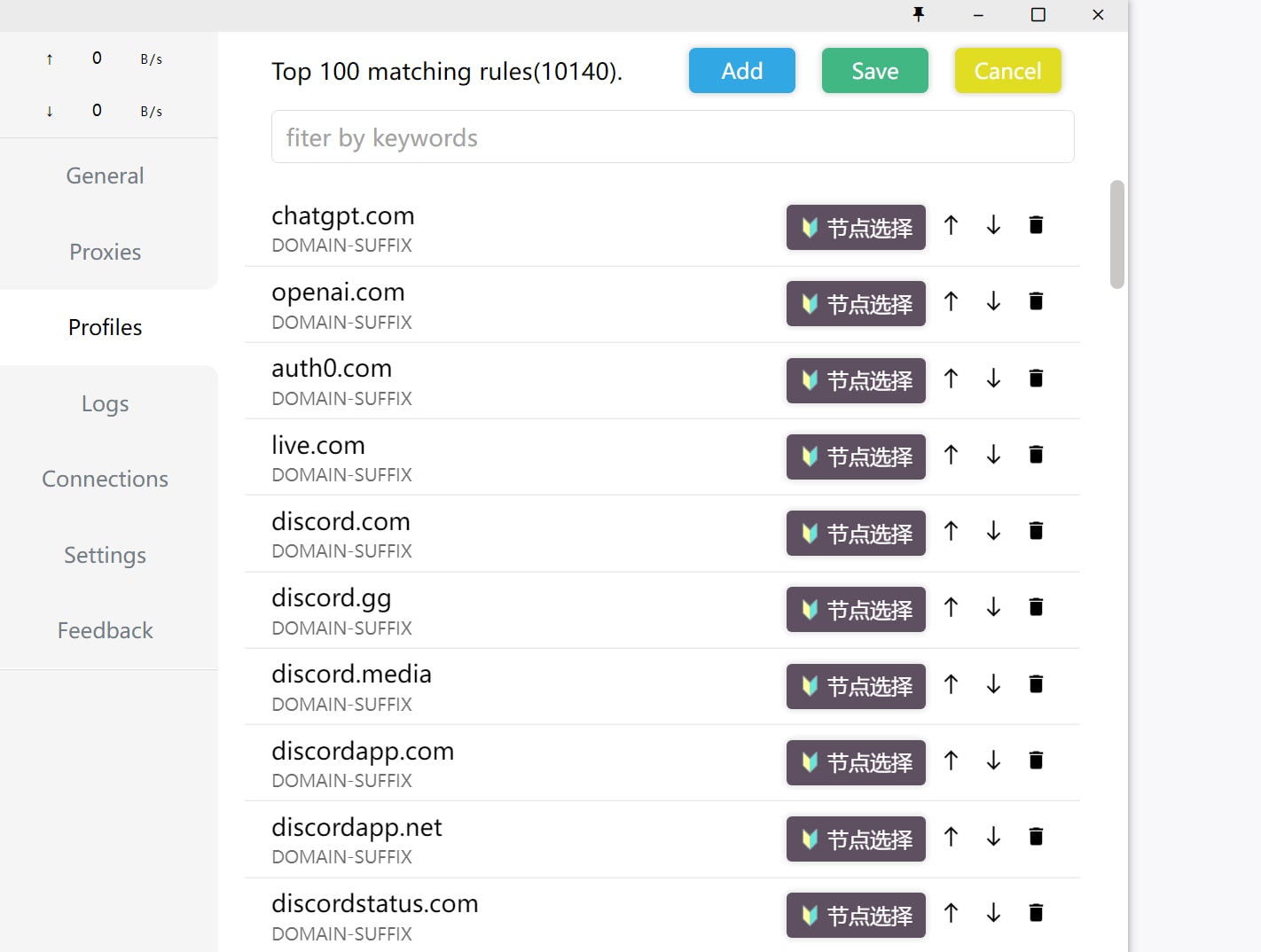Image resolution: width=1261 pixels, height=952 pixels.
Task: Switch to the Proxies tab
Action: coord(106,252)
